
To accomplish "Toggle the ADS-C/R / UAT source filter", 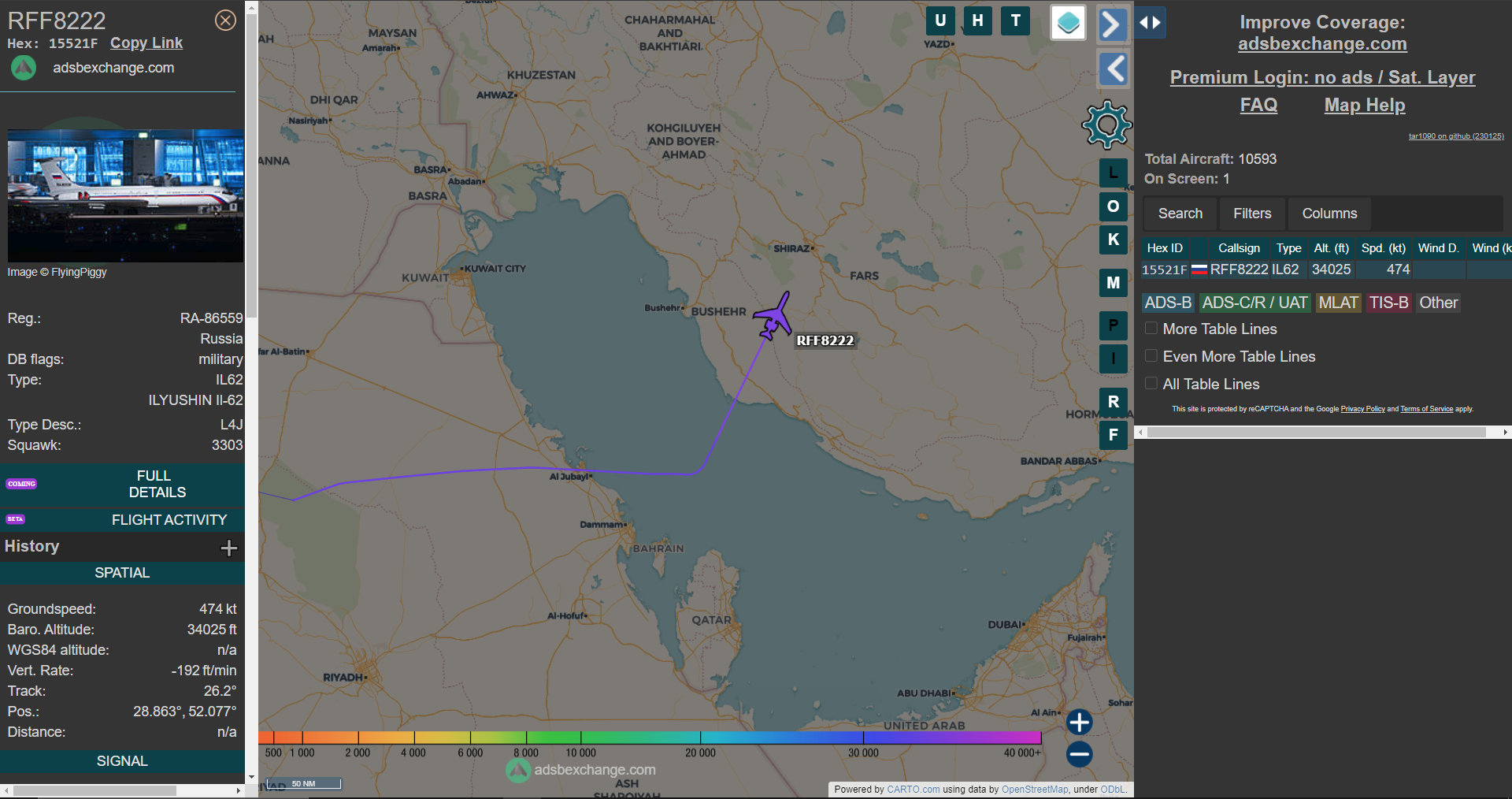I will (x=1254, y=303).
